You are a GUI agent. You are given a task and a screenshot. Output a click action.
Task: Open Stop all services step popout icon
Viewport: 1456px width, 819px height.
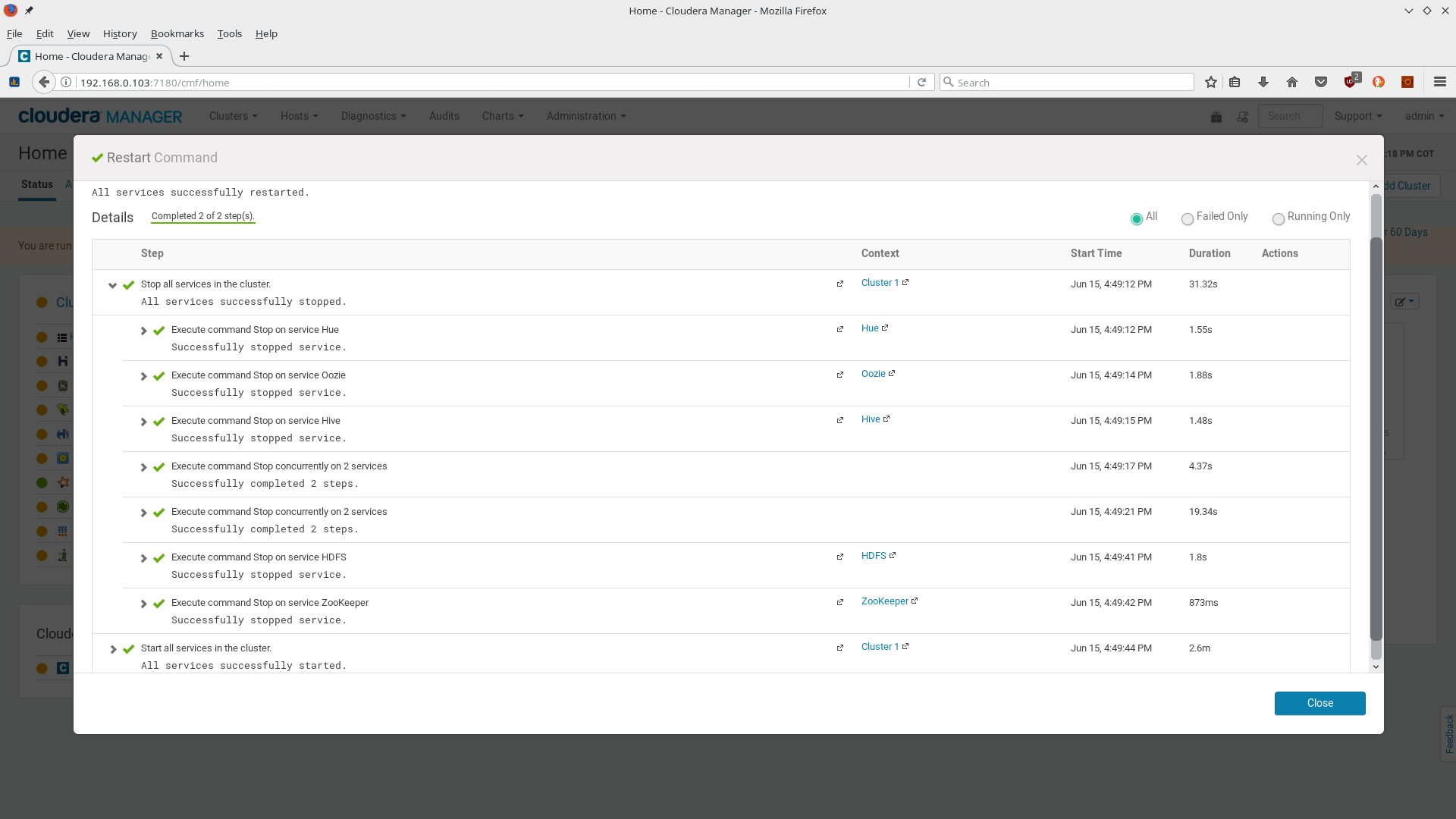[x=839, y=284]
